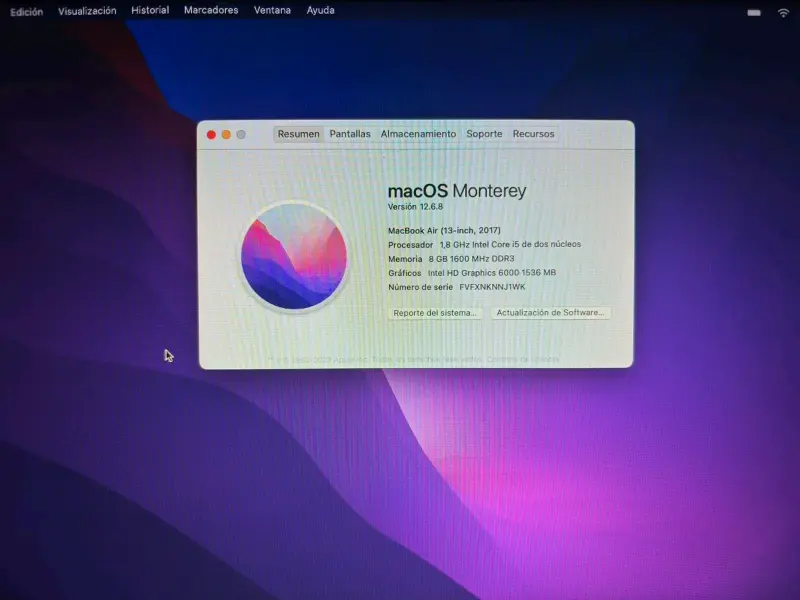Click the Reporte del sistema button
The width and height of the screenshot is (800, 600).
click(435, 313)
